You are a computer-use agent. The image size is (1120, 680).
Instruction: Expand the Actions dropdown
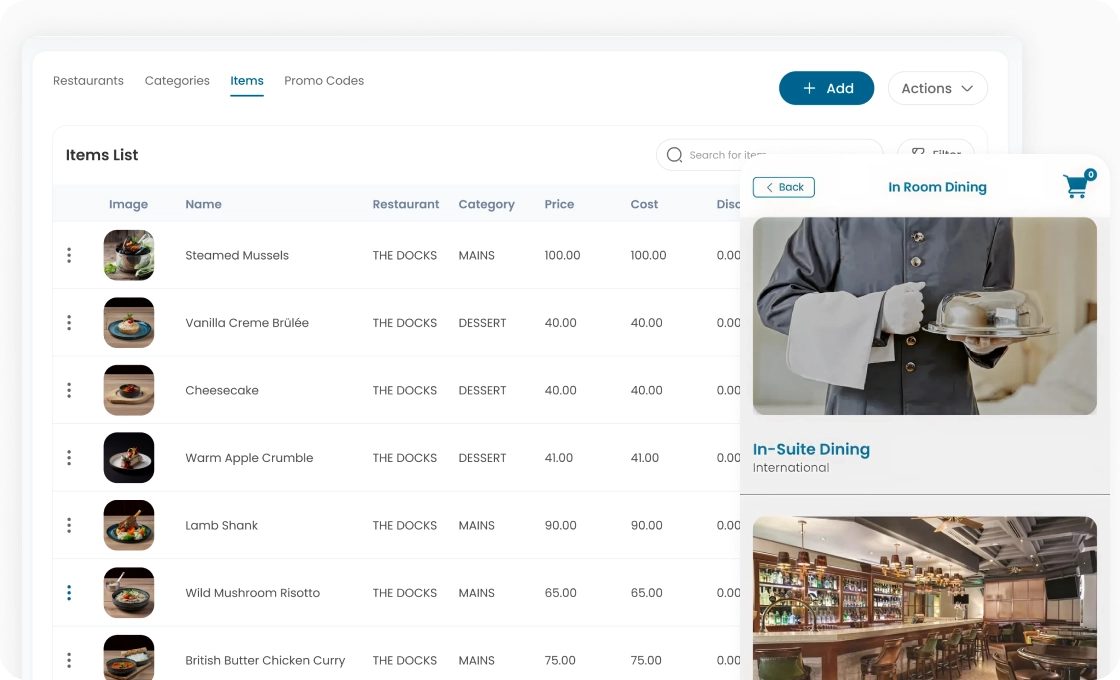(937, 88)
